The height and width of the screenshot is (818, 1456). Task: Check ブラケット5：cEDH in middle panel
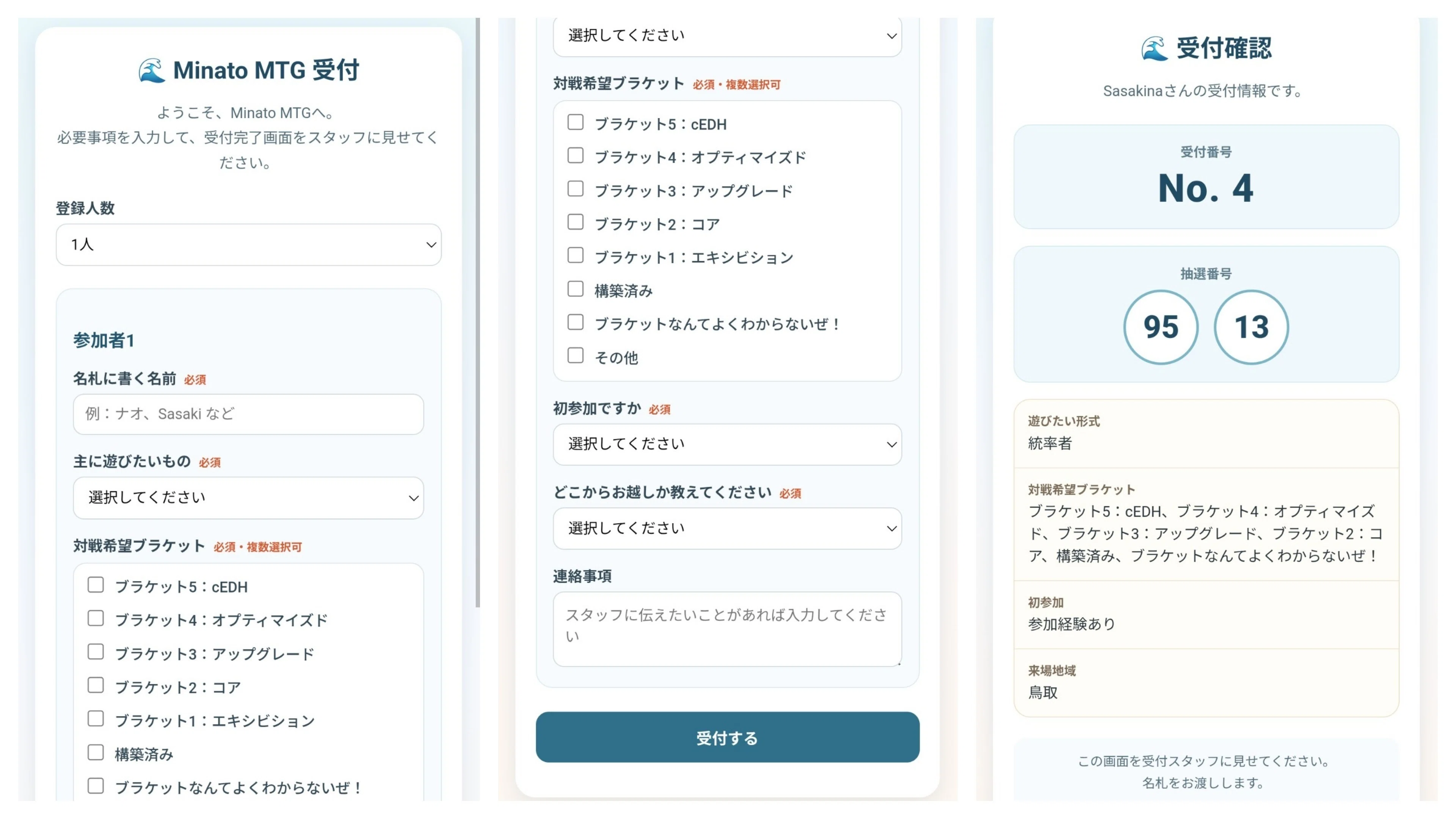pyautogui.click(x=576, y=122)
